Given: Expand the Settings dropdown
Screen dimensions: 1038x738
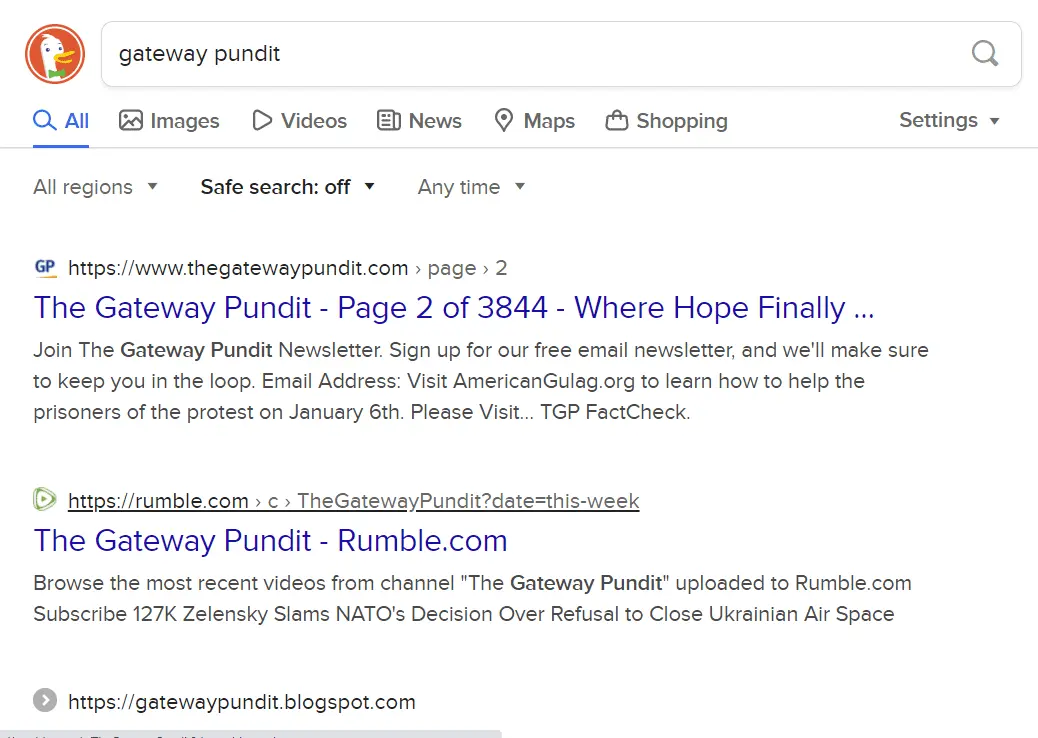Looking at the screenshot, I should (x=949, y=120).
